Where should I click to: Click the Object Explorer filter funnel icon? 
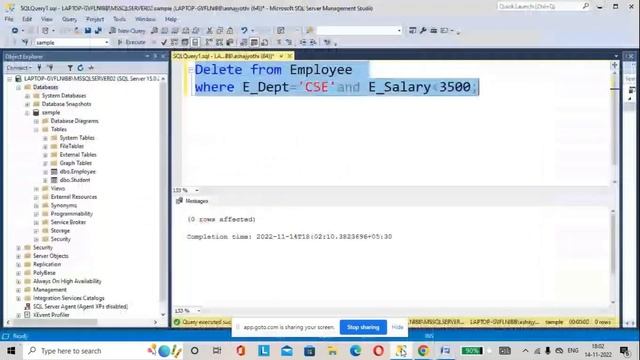(70, 68)
